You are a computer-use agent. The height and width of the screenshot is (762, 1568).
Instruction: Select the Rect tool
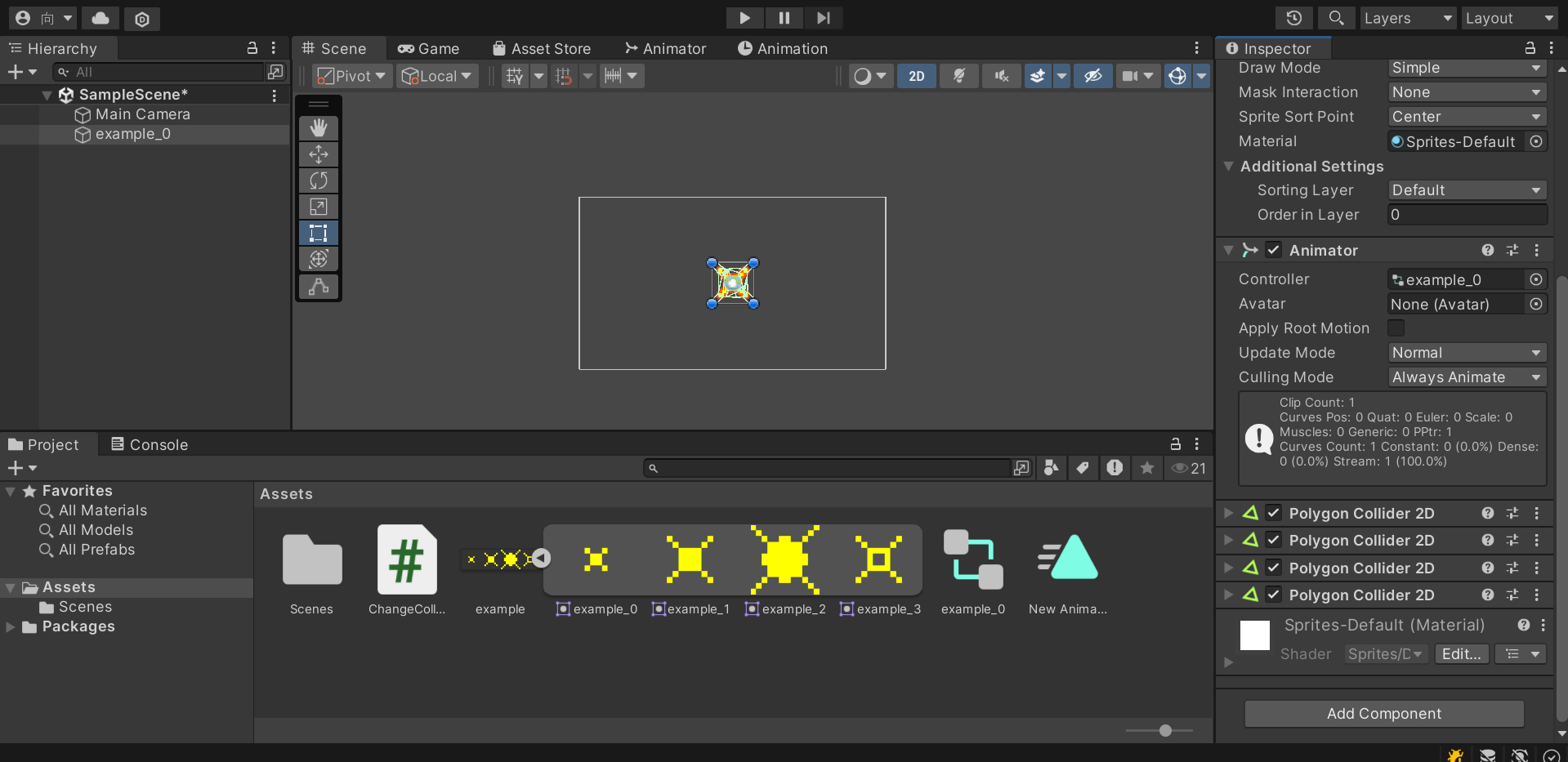pos(319,233)
